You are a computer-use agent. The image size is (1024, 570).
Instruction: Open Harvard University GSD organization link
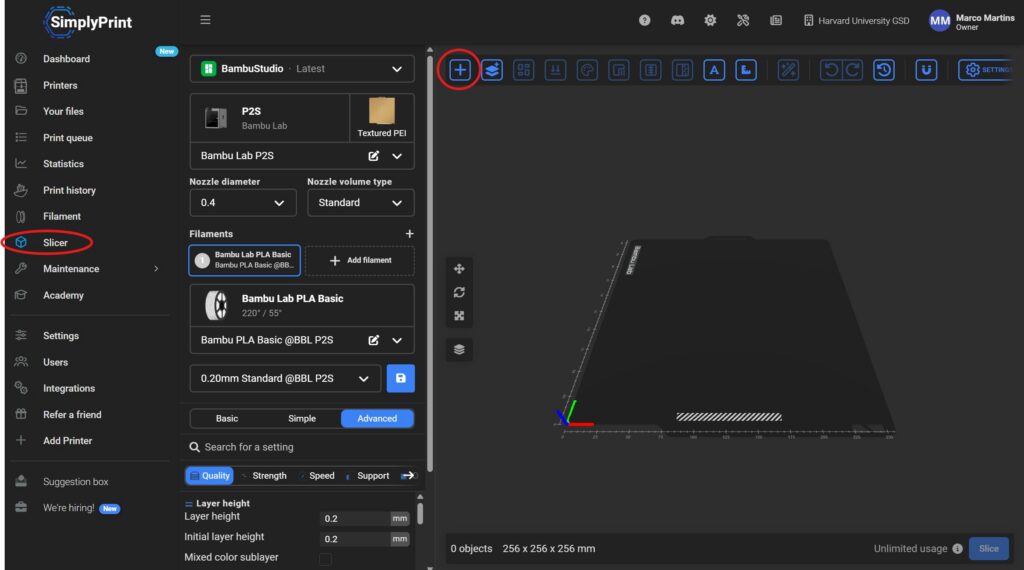point(856,21)
